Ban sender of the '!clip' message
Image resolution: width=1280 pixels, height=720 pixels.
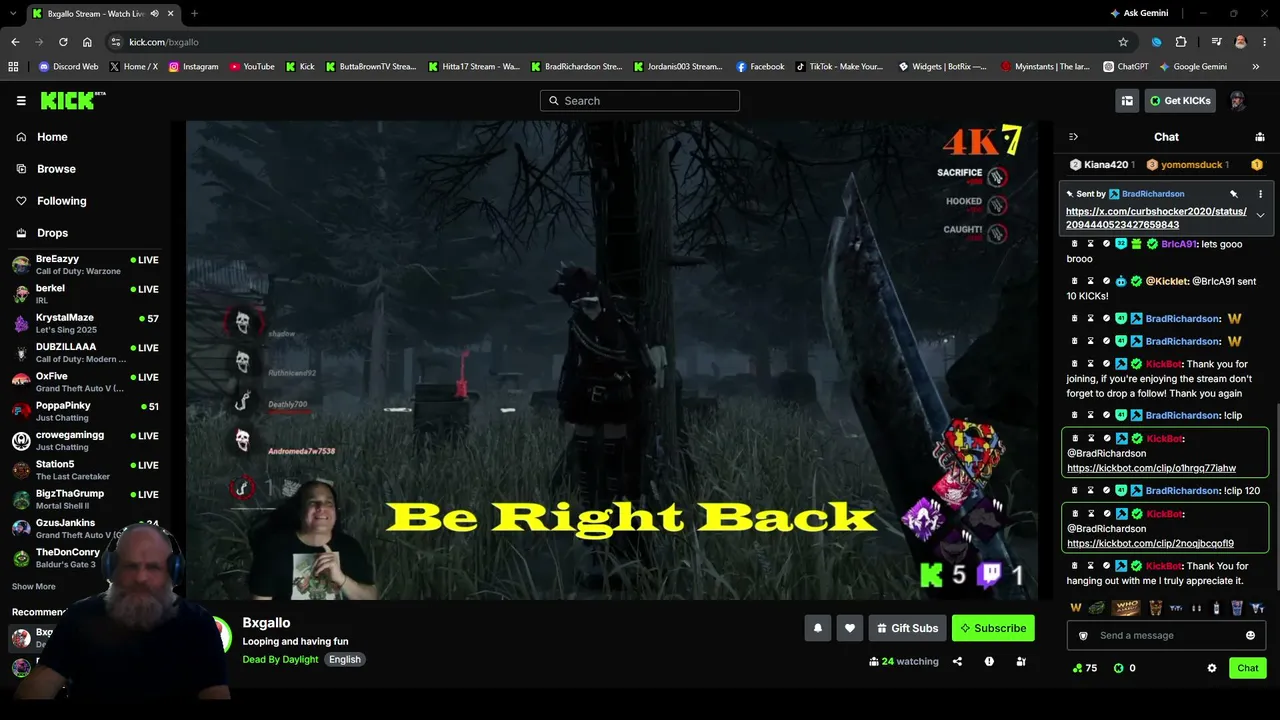[1106, 415]
